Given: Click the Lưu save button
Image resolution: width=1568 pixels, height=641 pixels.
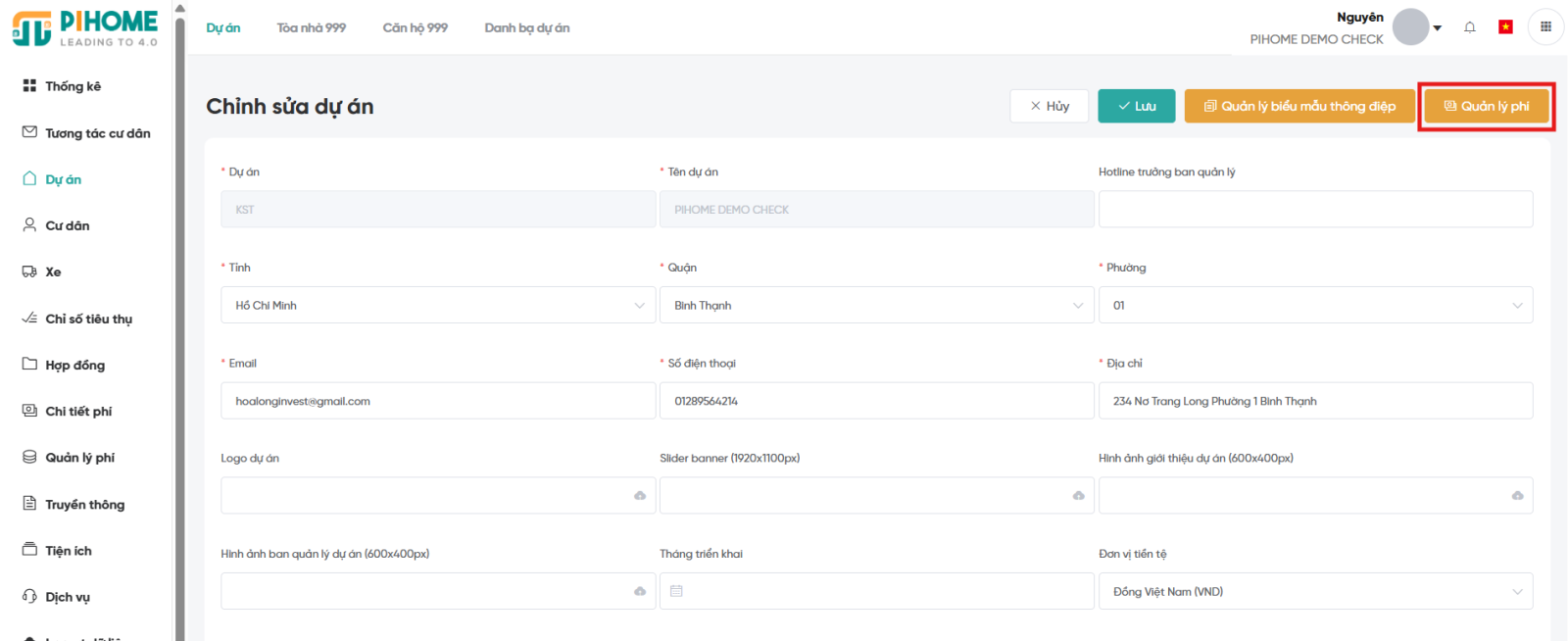Looking at the screenshot, I should click(1137, 106).
